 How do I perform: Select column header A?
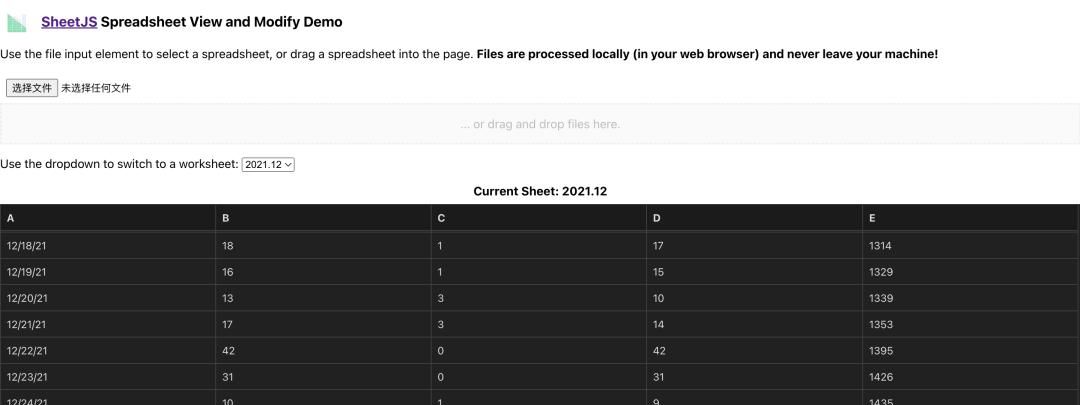[x=108, y=218]
